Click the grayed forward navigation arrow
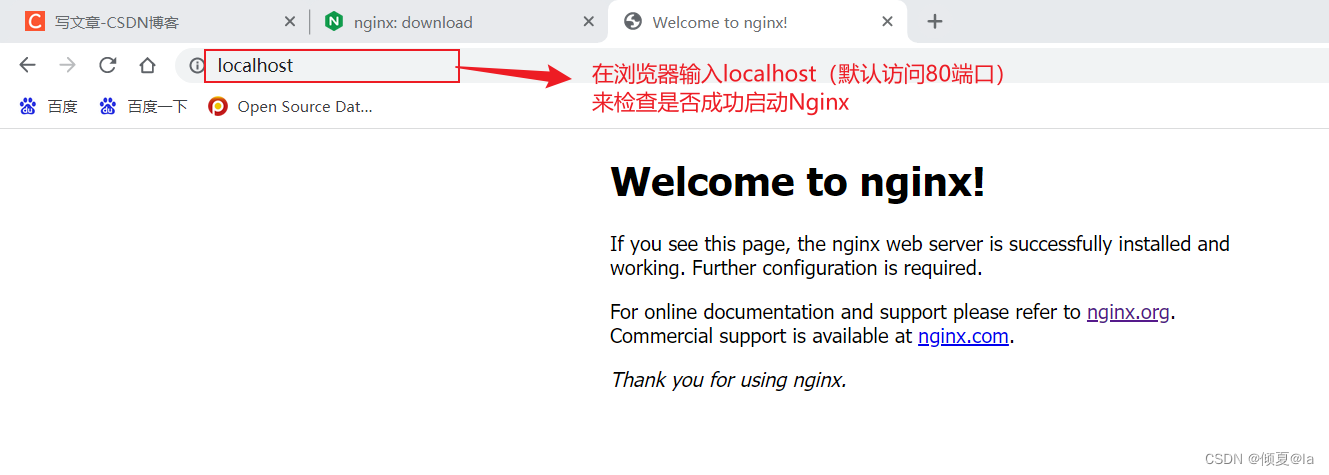 [x=67, y=65]
